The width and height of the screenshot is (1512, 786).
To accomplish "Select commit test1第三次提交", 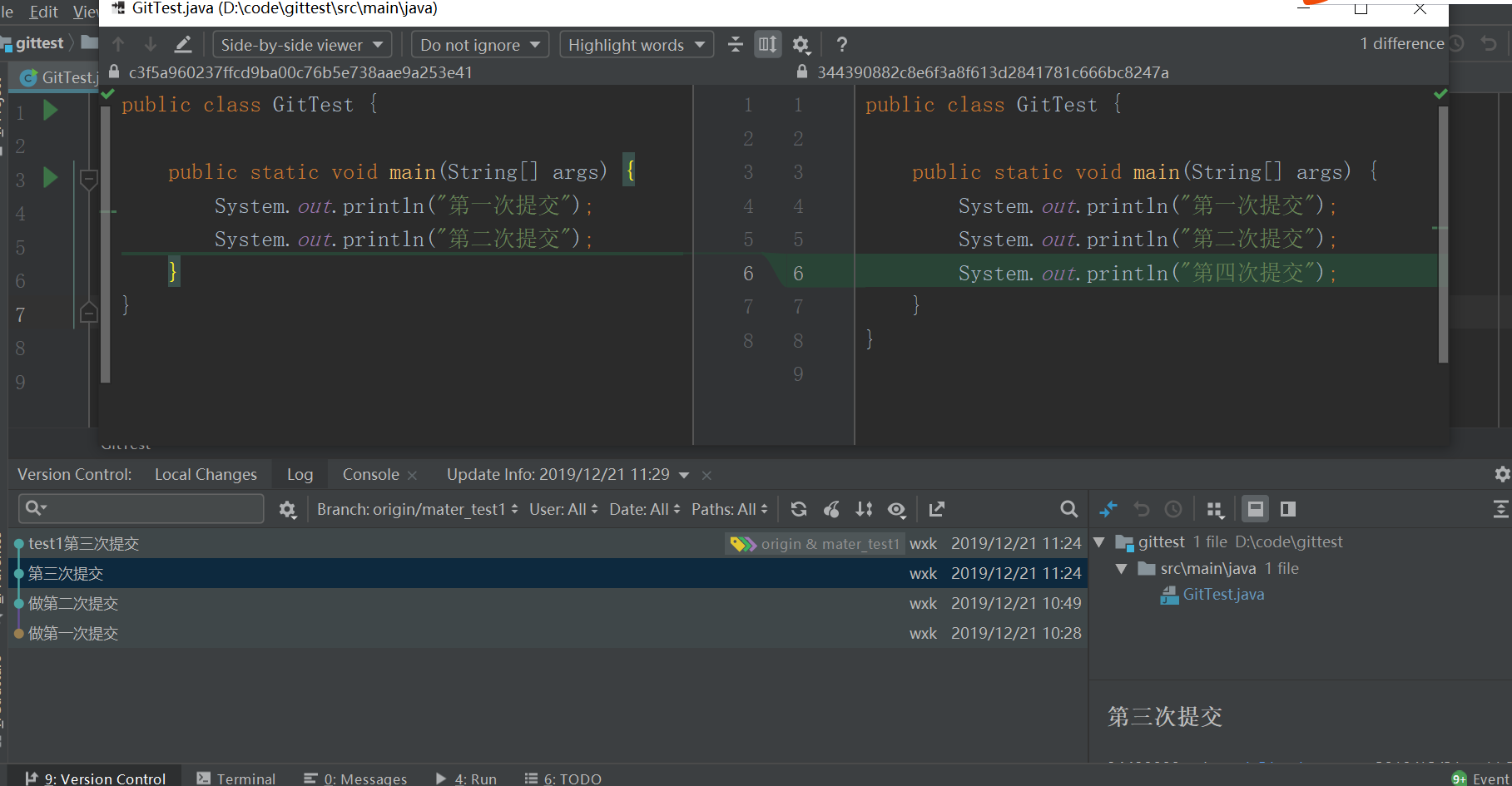I will [x=548, y=543].
